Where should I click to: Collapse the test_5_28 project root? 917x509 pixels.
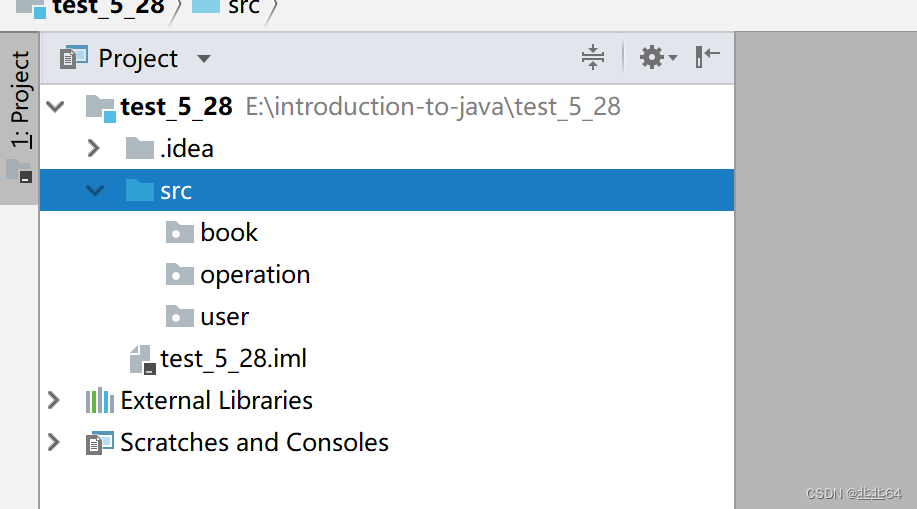[x=56, y=107]
